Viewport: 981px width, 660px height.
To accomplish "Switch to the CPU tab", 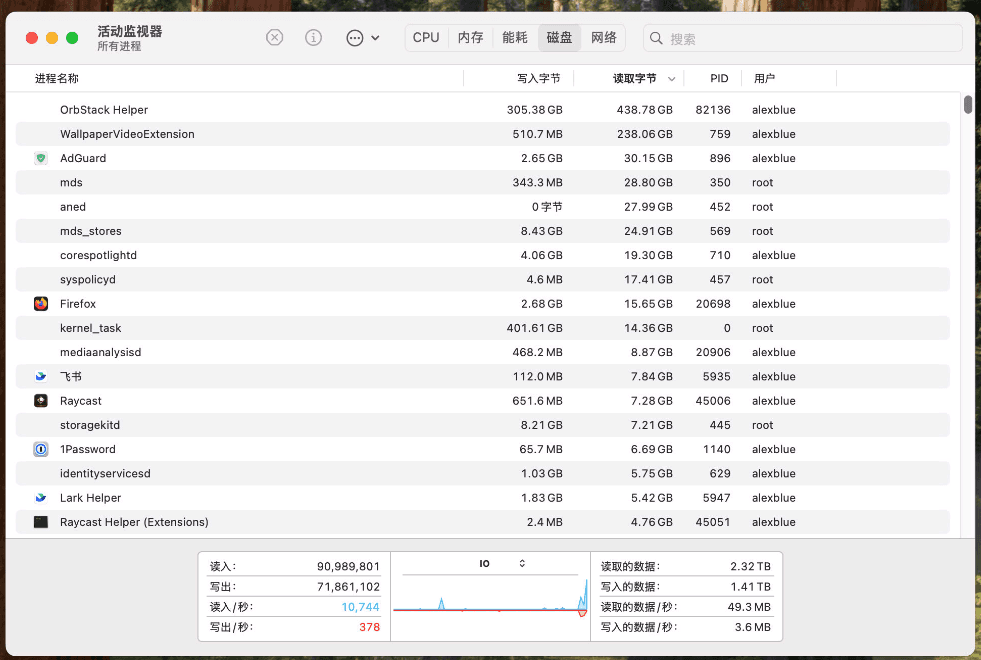I will point(426,38).
